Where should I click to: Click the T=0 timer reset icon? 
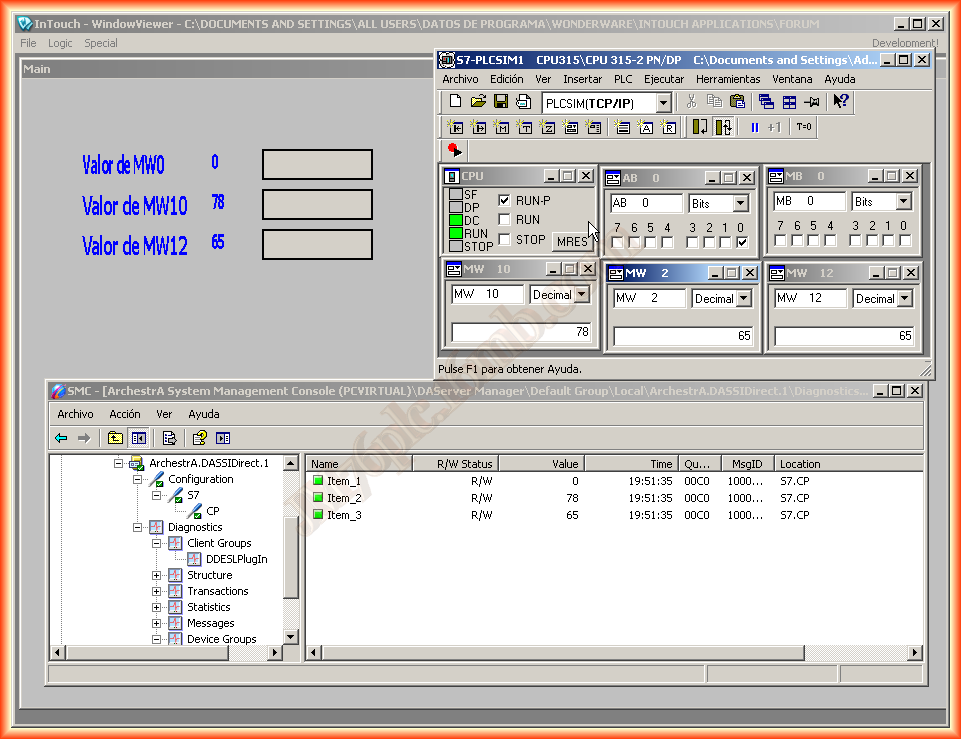click(804, 127)
